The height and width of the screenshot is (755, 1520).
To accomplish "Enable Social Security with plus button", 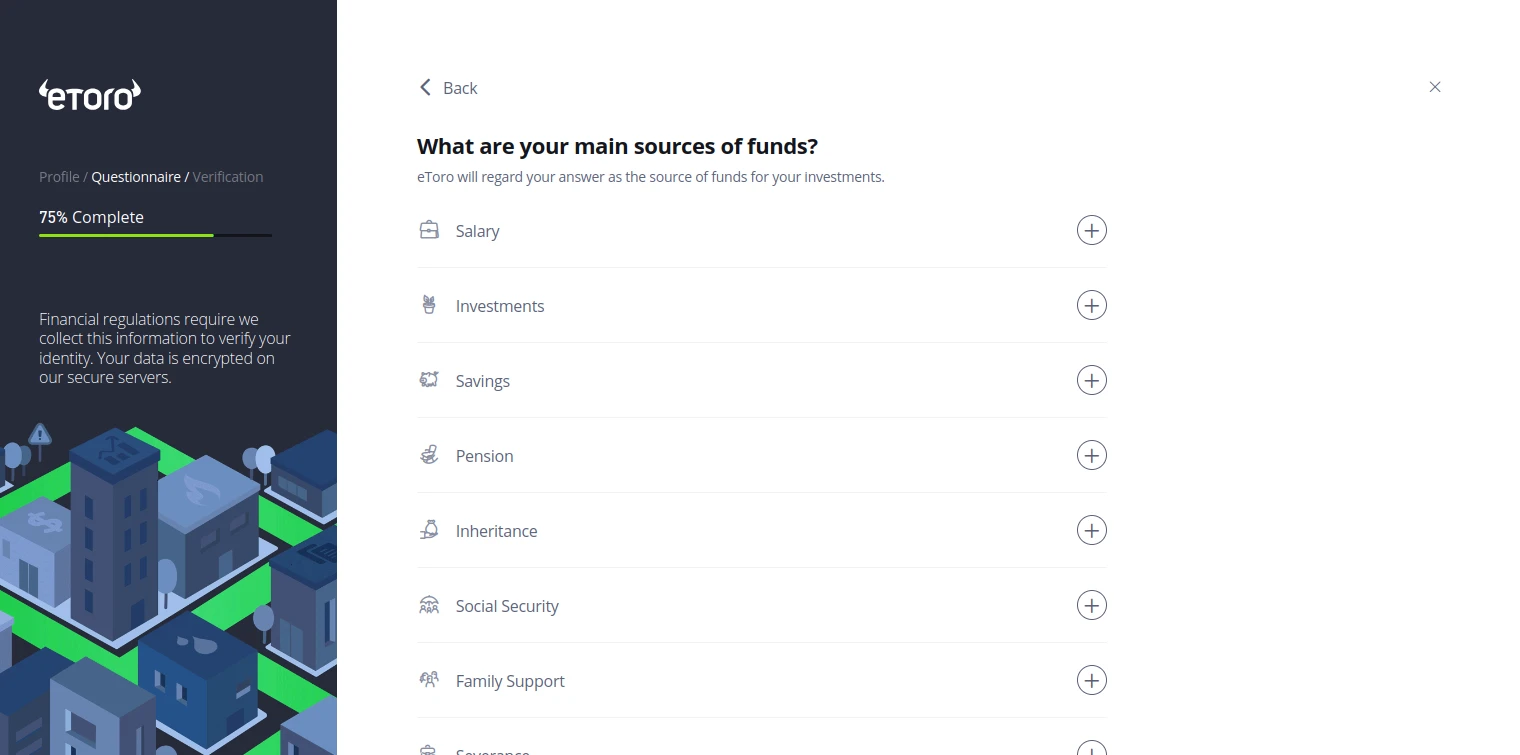I will [x=1091, y=605].
